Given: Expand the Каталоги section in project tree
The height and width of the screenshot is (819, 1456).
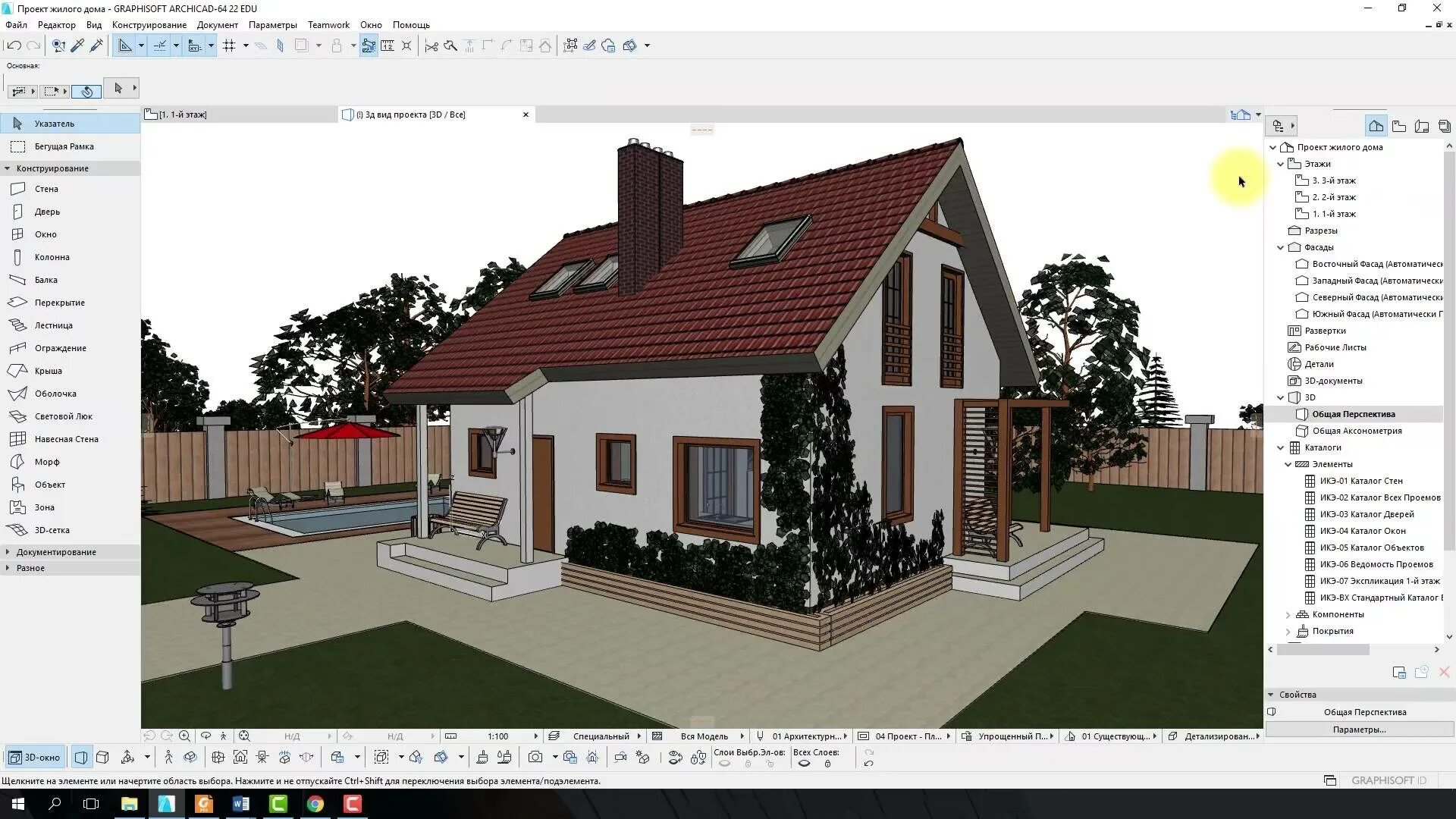Looking at the screenshot, I should [1280, 447].
